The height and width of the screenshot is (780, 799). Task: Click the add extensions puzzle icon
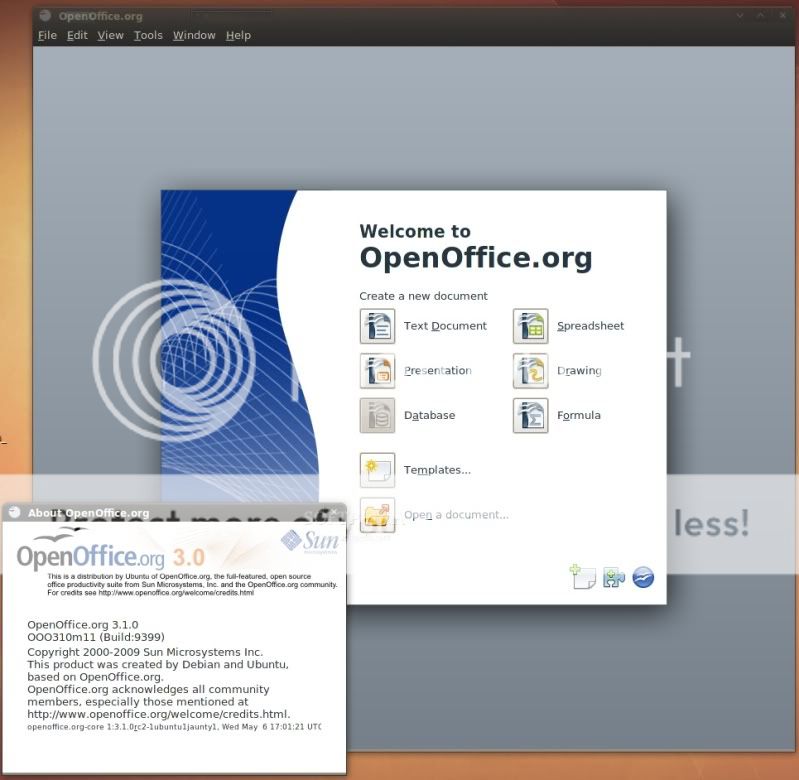[x=614, y=578]
